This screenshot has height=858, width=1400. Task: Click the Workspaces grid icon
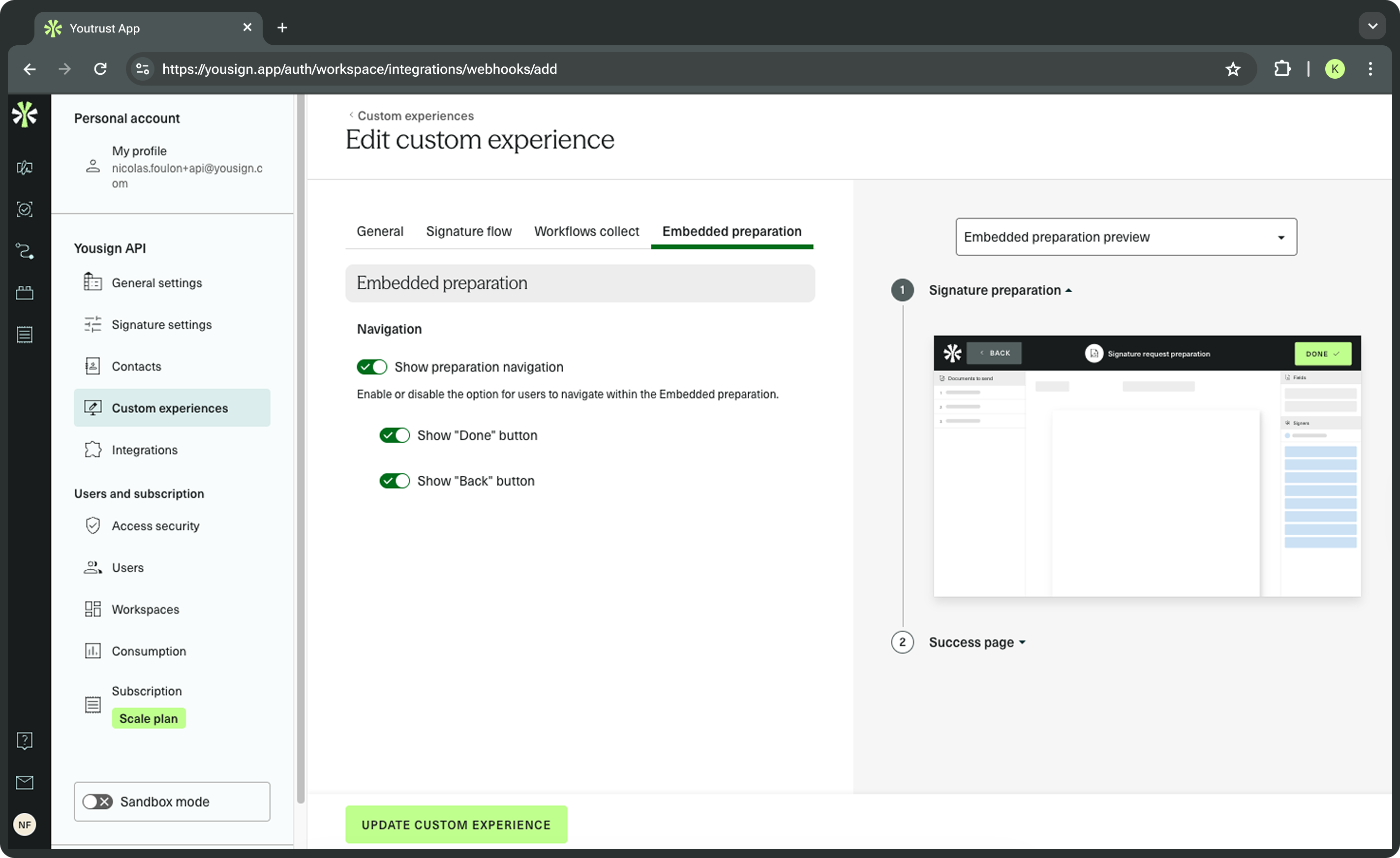tap(92, 609)
